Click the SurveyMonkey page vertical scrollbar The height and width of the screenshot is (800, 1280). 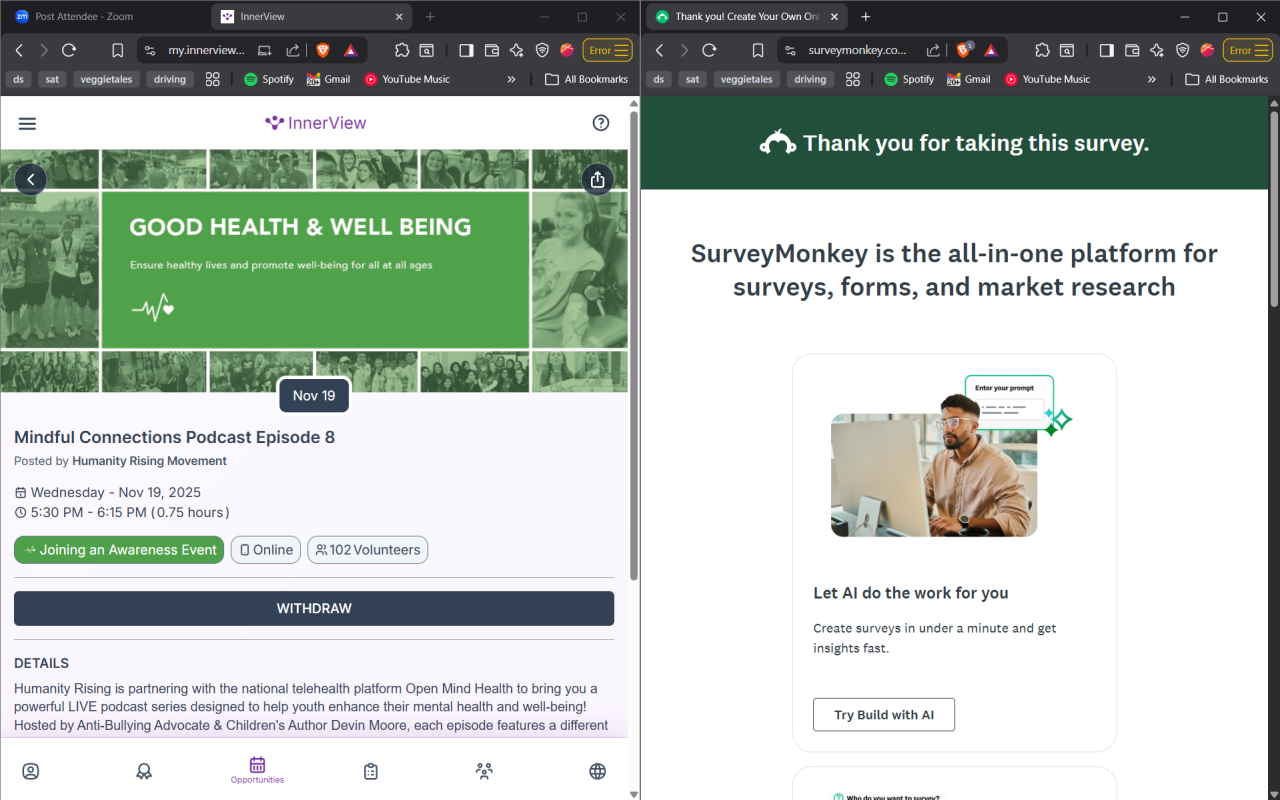tap(1274, 208)
